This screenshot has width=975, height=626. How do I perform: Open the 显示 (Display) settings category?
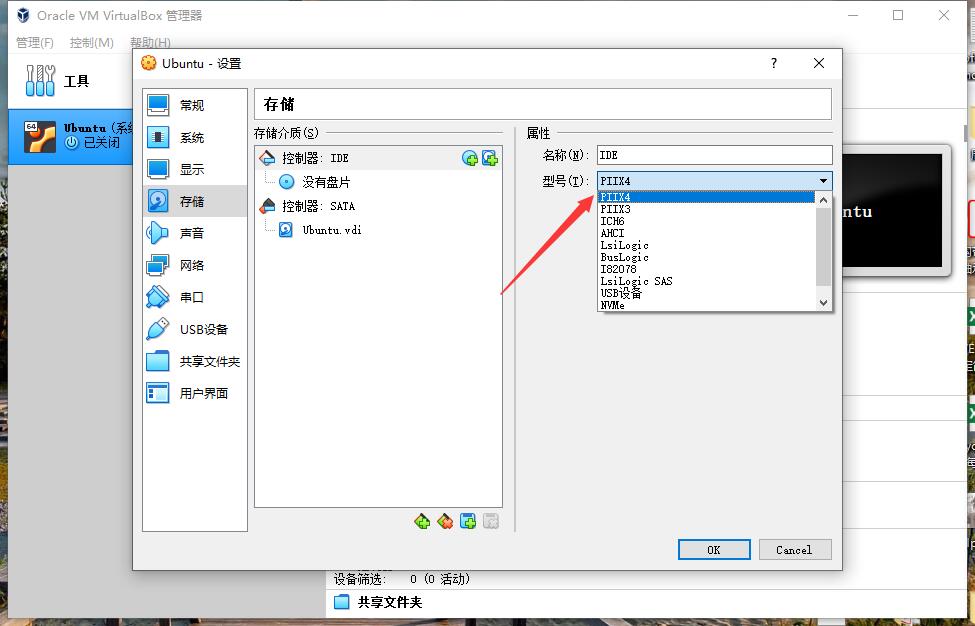[x=195, y=169]
